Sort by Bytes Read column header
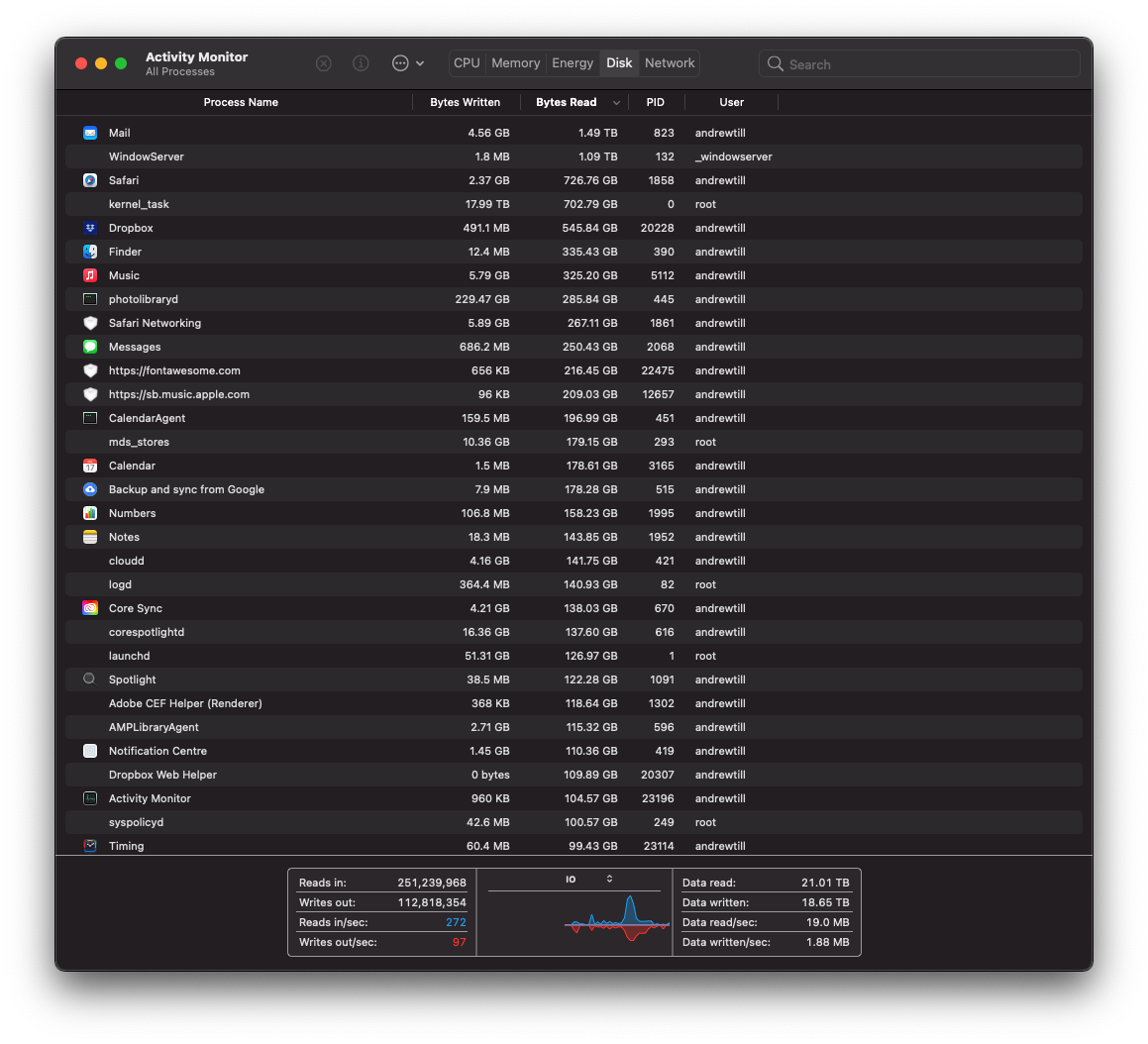Viewport: 1148px width, 1044px height. [x=566, y=102]
